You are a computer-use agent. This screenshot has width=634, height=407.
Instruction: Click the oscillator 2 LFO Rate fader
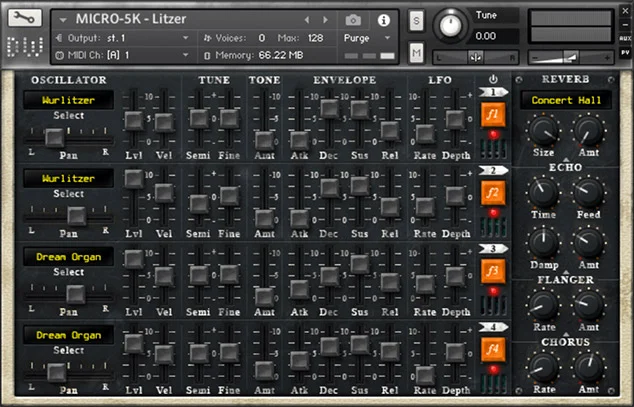point(425,207)
